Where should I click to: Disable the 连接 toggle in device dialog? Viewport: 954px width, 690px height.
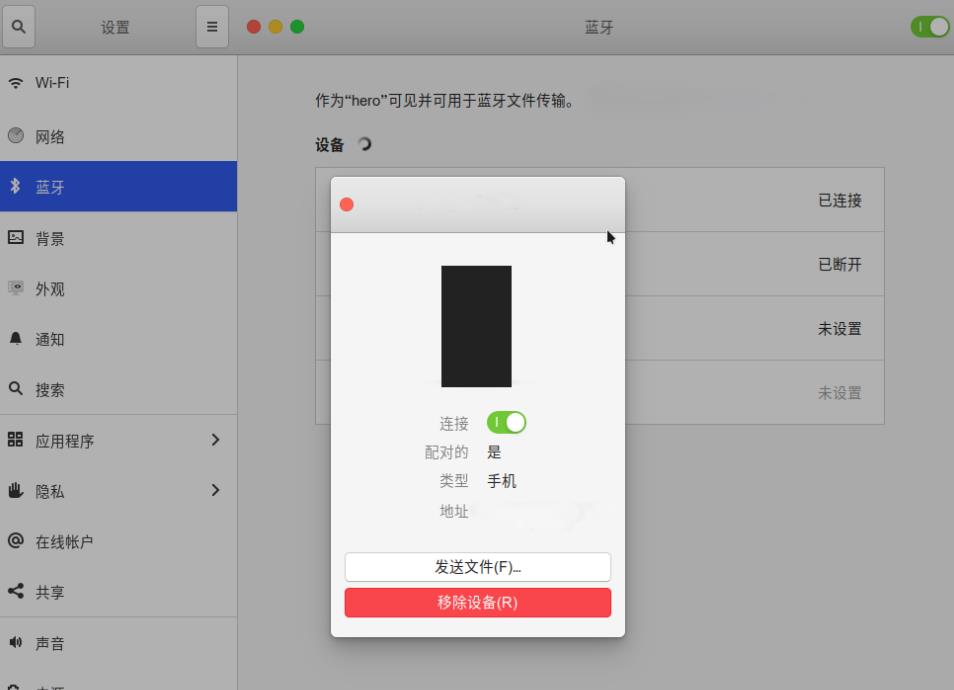point(509,423)
